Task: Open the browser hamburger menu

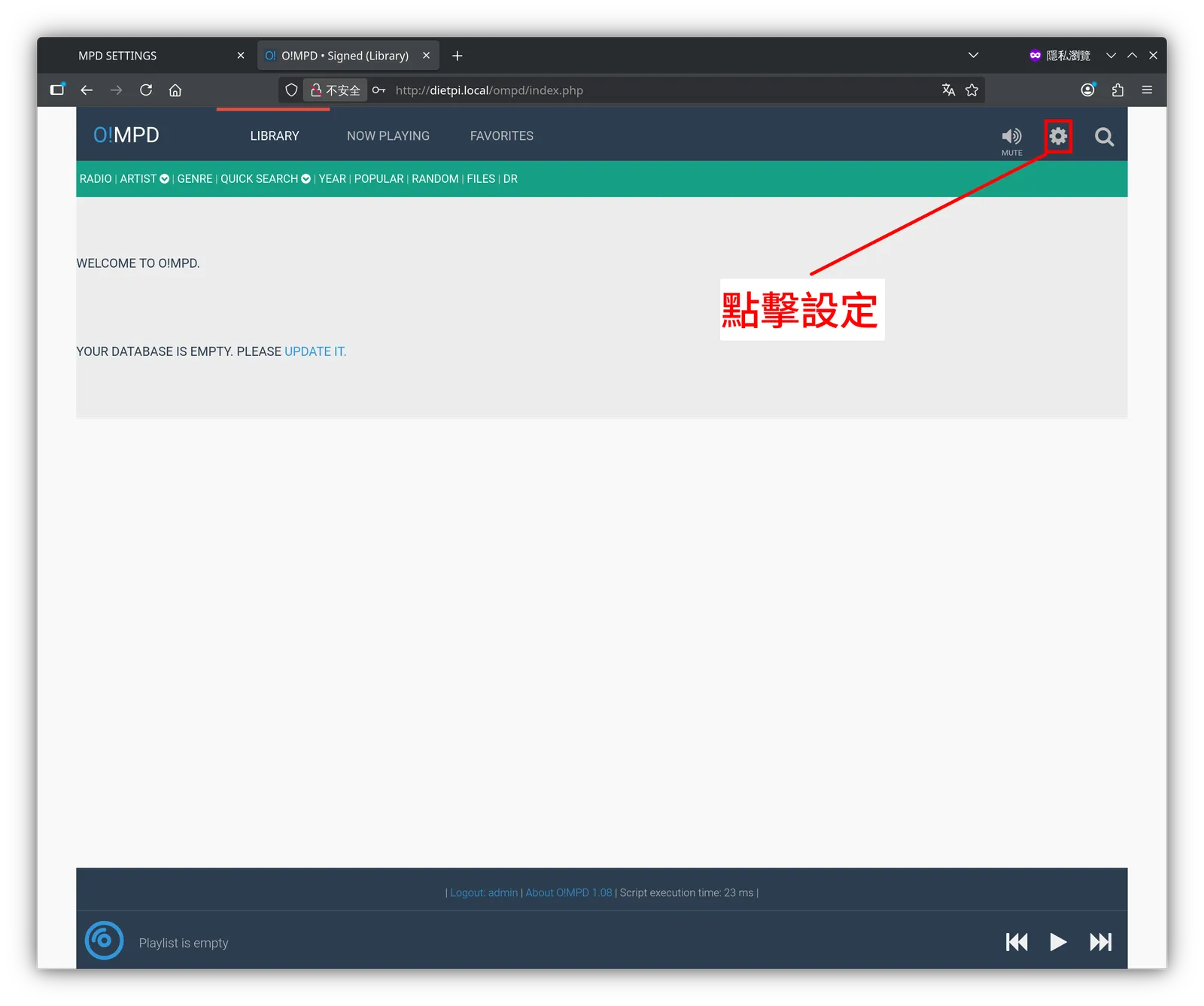Action: coord(1147,90)
